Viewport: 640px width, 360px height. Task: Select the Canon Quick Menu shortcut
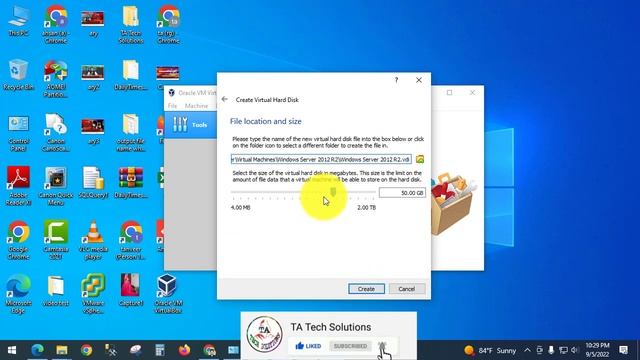tap(56, 186)
